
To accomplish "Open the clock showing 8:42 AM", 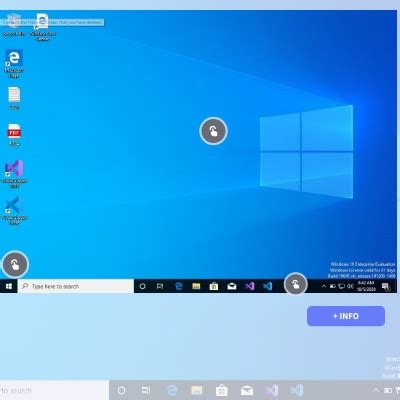I will [366, 286].
